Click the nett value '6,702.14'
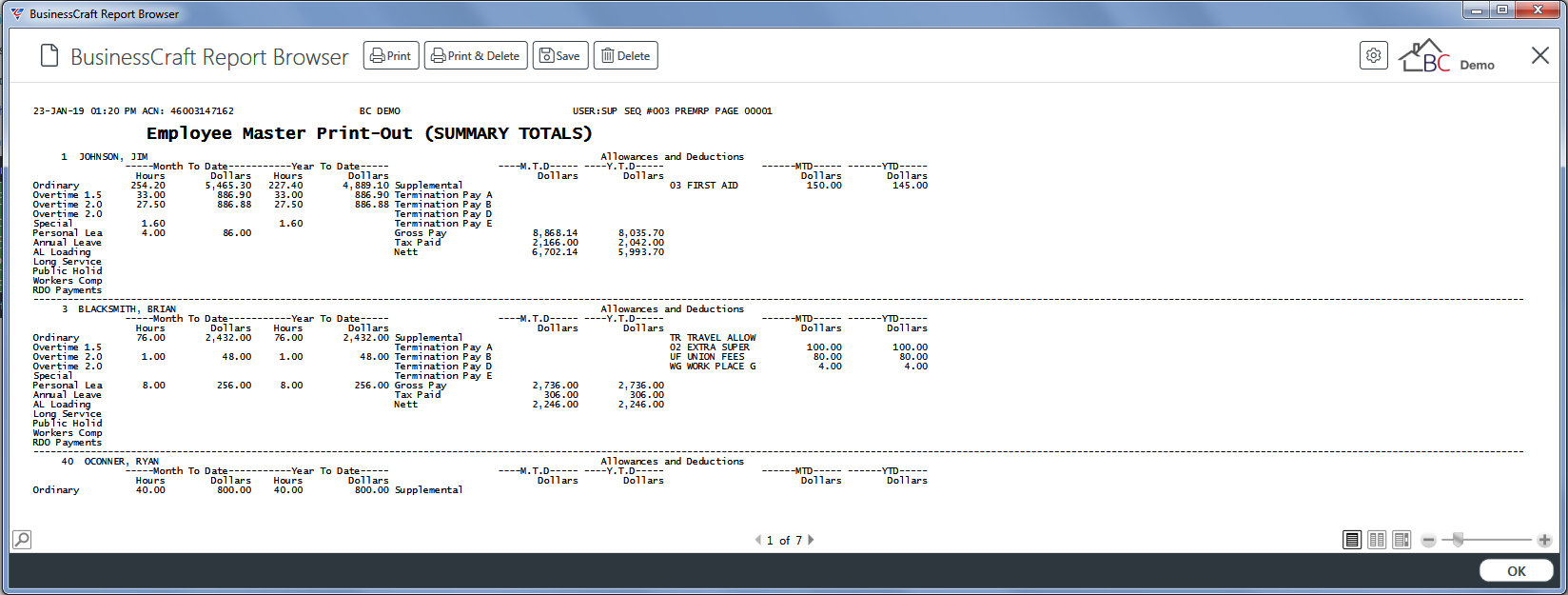This screenshot has height=595, width=1568. [556, 252]
